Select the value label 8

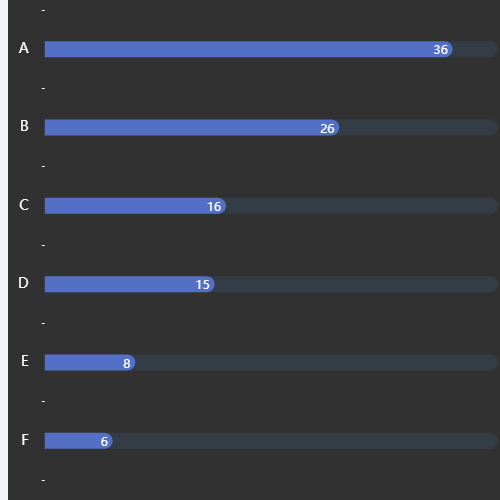pyautogui.click(x=126, y=363)
